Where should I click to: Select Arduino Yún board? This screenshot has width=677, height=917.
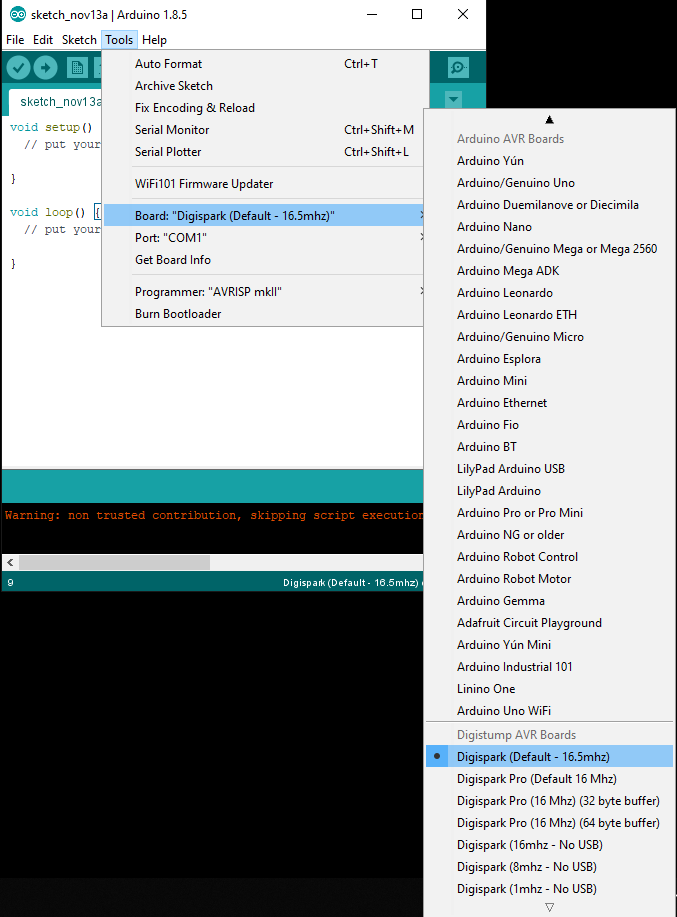pyautogui.click(x=550, y=161)
